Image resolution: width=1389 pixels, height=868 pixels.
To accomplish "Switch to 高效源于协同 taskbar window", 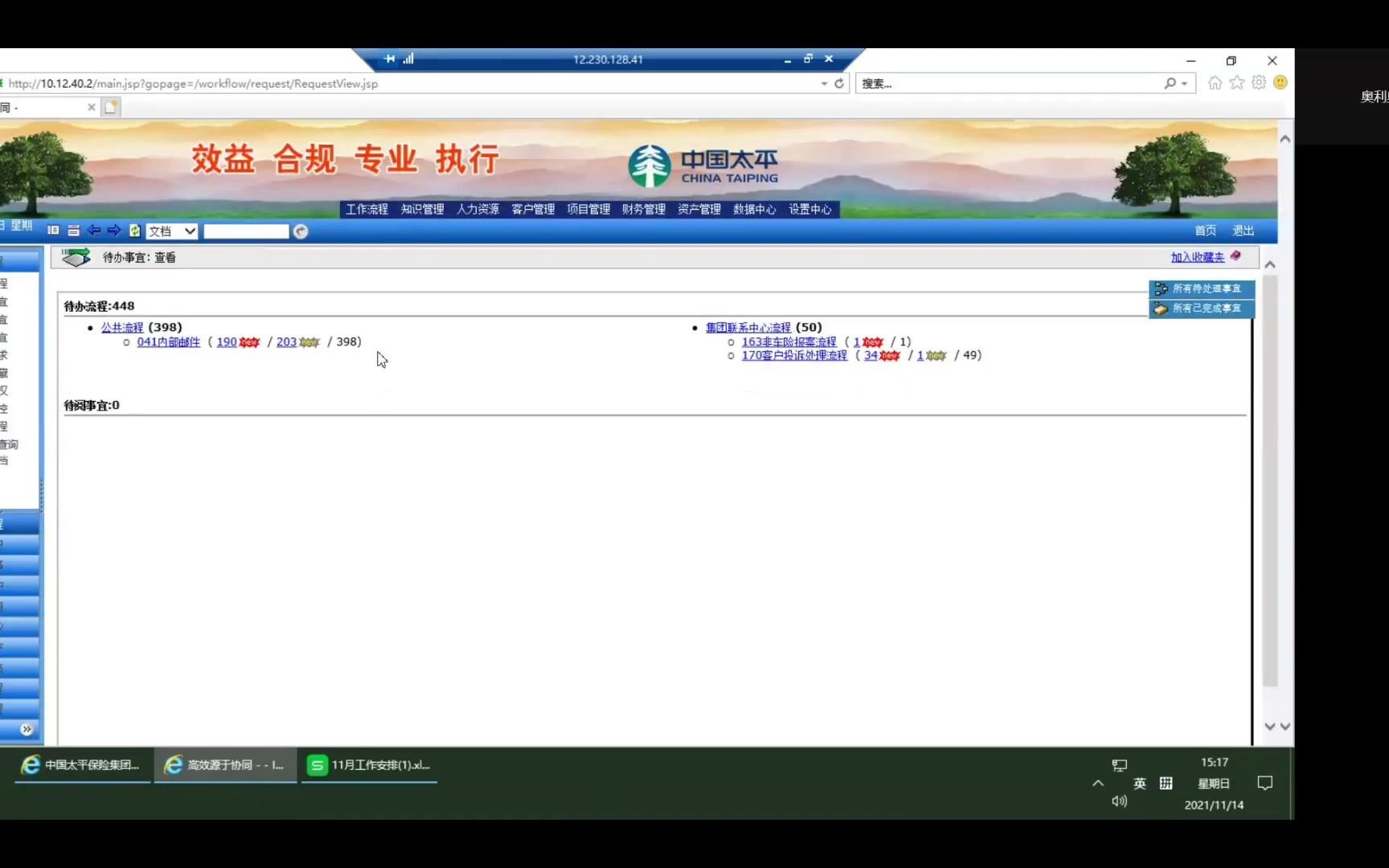I will pyautogui.click(x=225, y=765).
